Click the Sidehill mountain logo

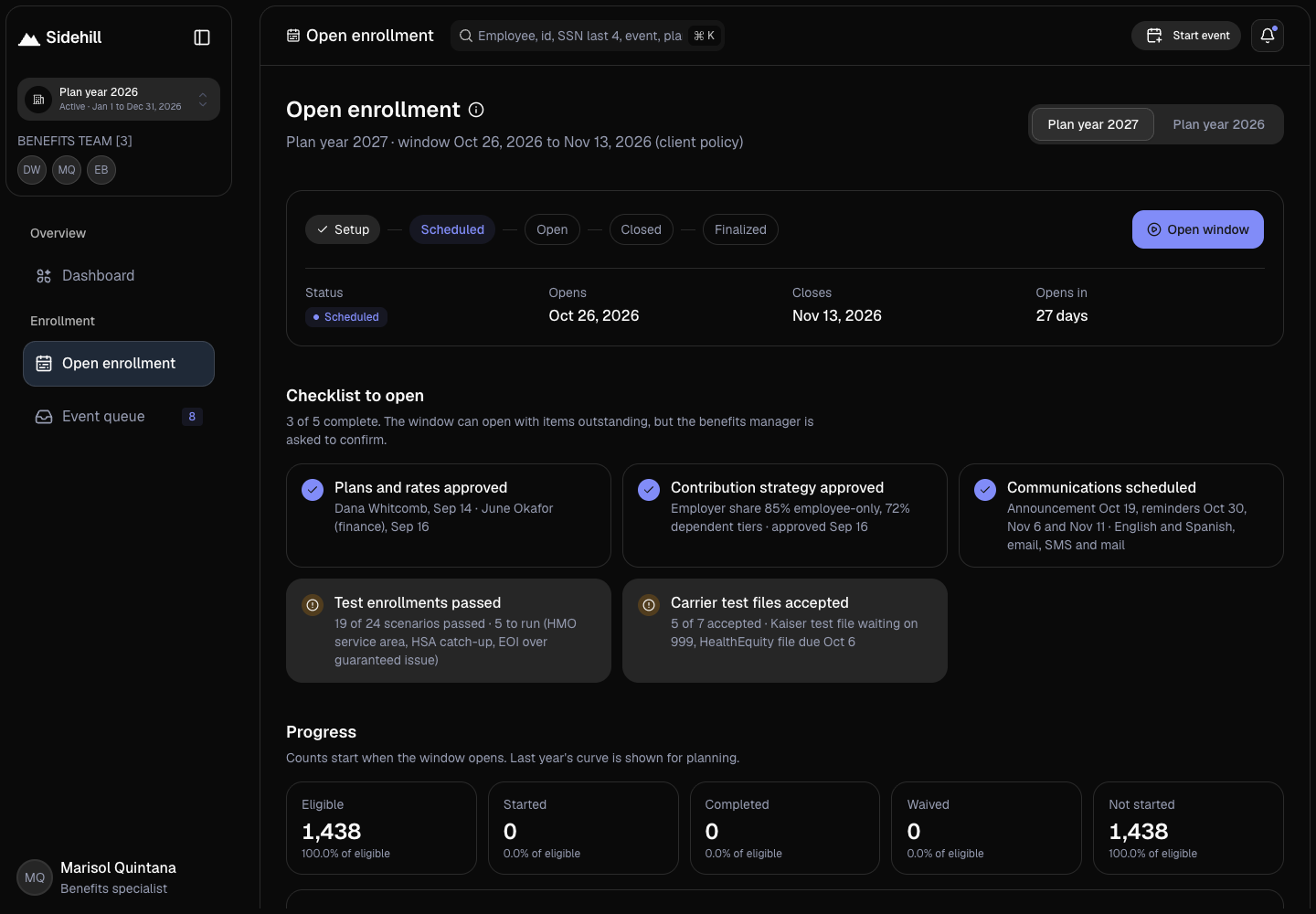point(29,38)
